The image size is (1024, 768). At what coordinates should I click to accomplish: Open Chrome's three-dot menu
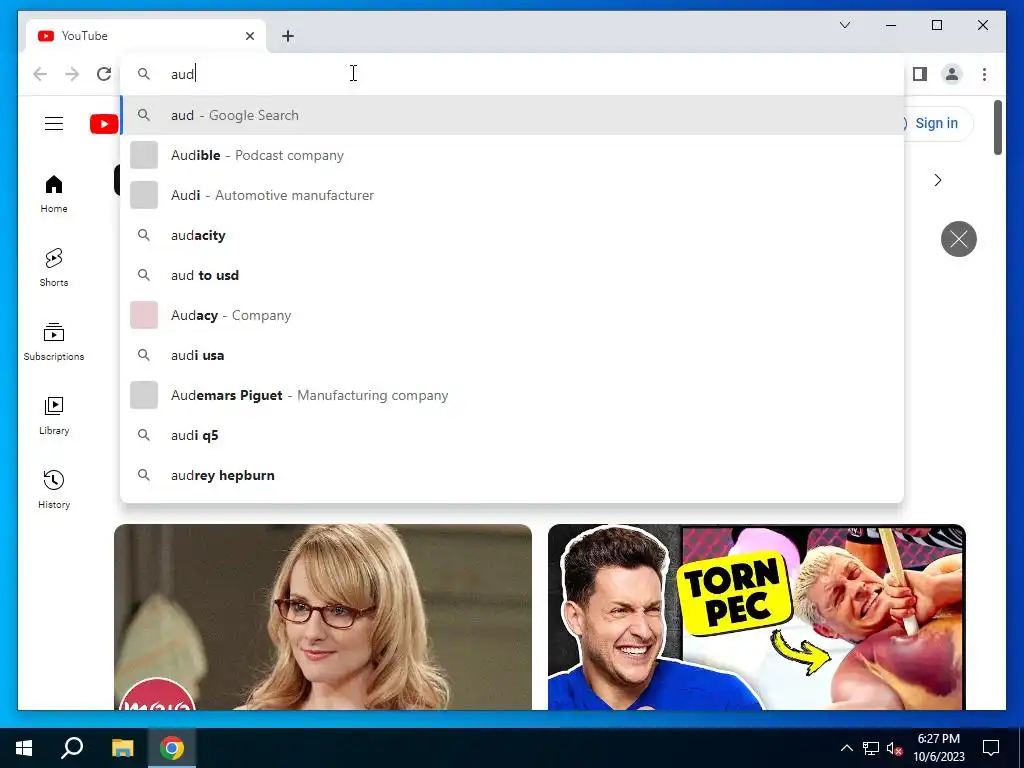click(x=984, y=74)
